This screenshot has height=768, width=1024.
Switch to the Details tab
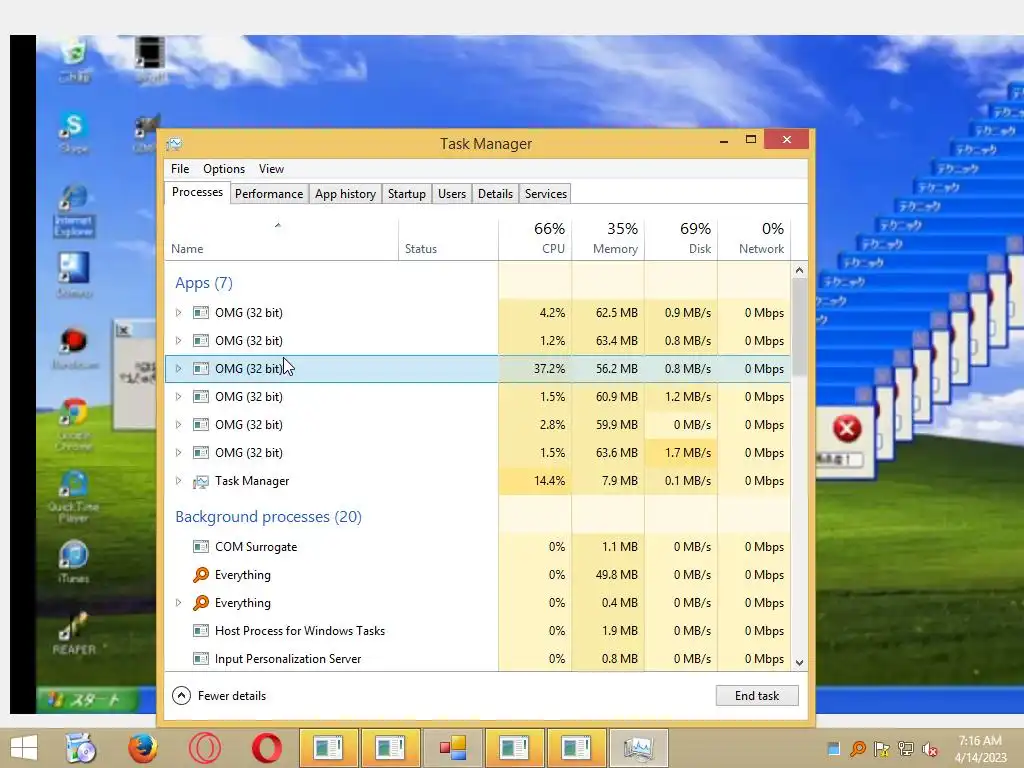pos(495,194)
